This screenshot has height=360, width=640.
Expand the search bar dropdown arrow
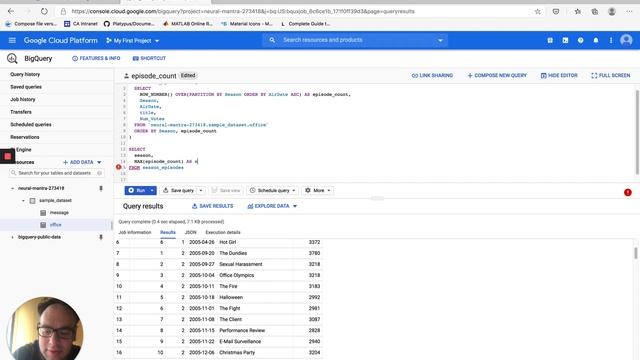[x=440, y=40]
